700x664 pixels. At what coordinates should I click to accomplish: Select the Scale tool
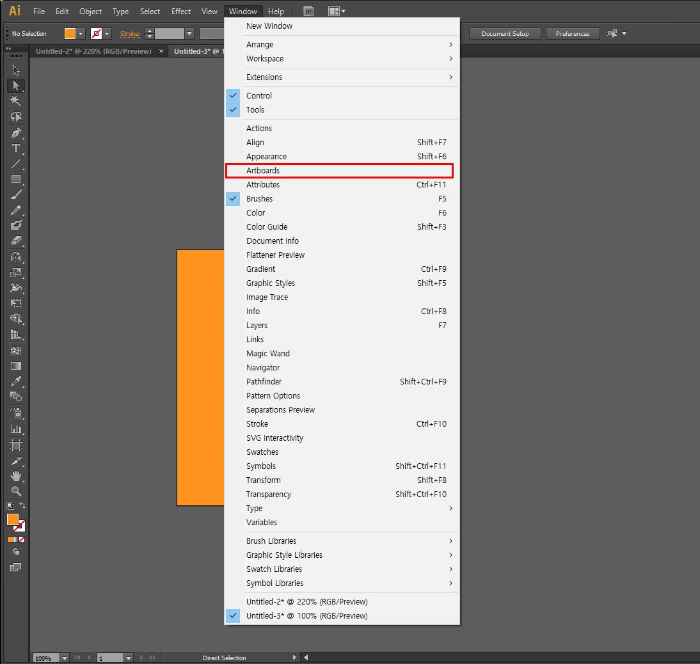click(16, 272)
